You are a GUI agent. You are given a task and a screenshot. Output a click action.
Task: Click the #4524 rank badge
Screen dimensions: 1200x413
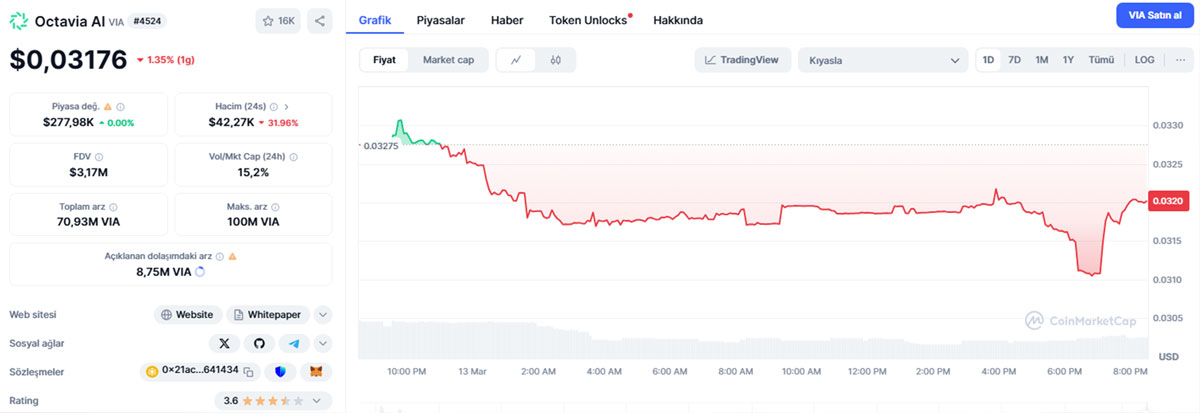point(147,20)
